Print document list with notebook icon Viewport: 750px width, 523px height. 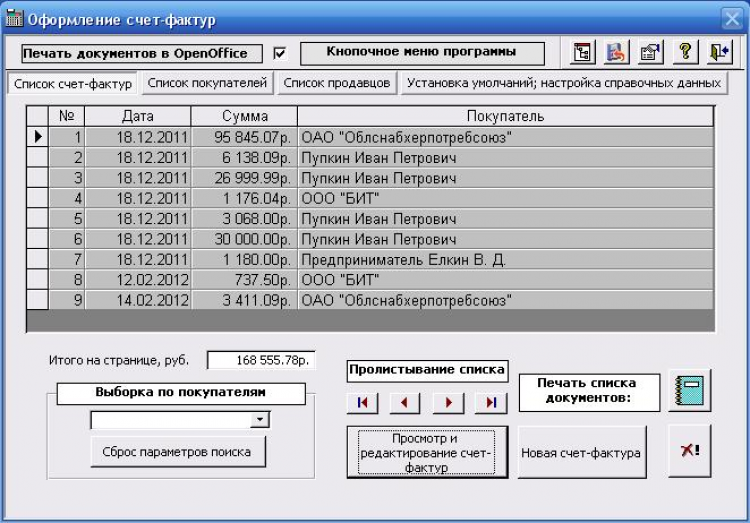click(689, 391)
